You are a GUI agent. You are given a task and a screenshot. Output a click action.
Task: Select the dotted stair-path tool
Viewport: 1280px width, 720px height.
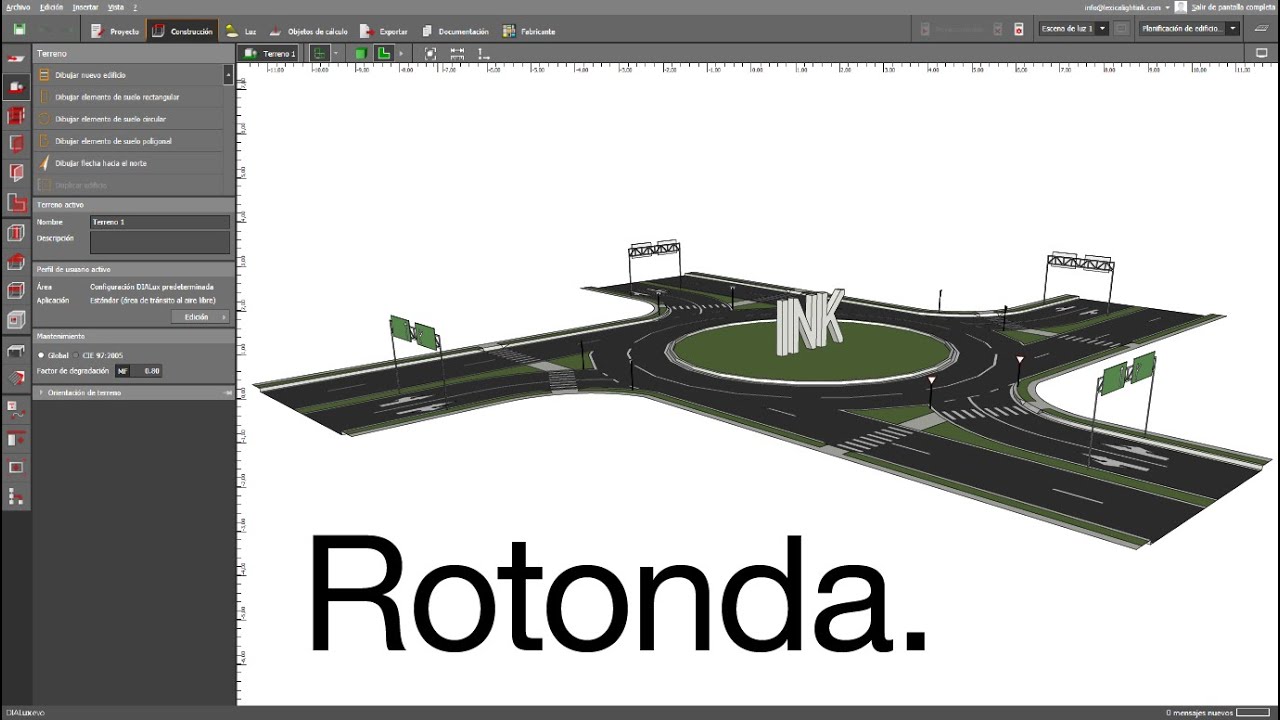point(15,496)
